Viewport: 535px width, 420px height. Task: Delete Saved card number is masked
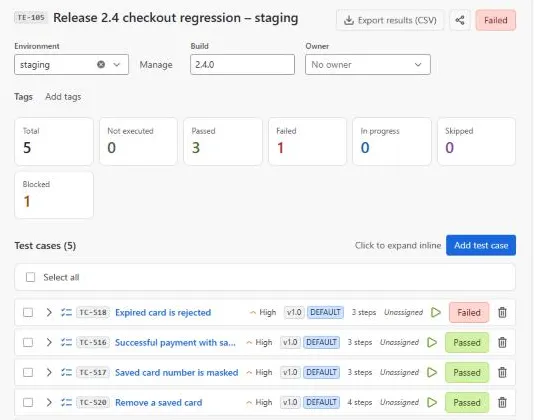[x=502, y=372]
